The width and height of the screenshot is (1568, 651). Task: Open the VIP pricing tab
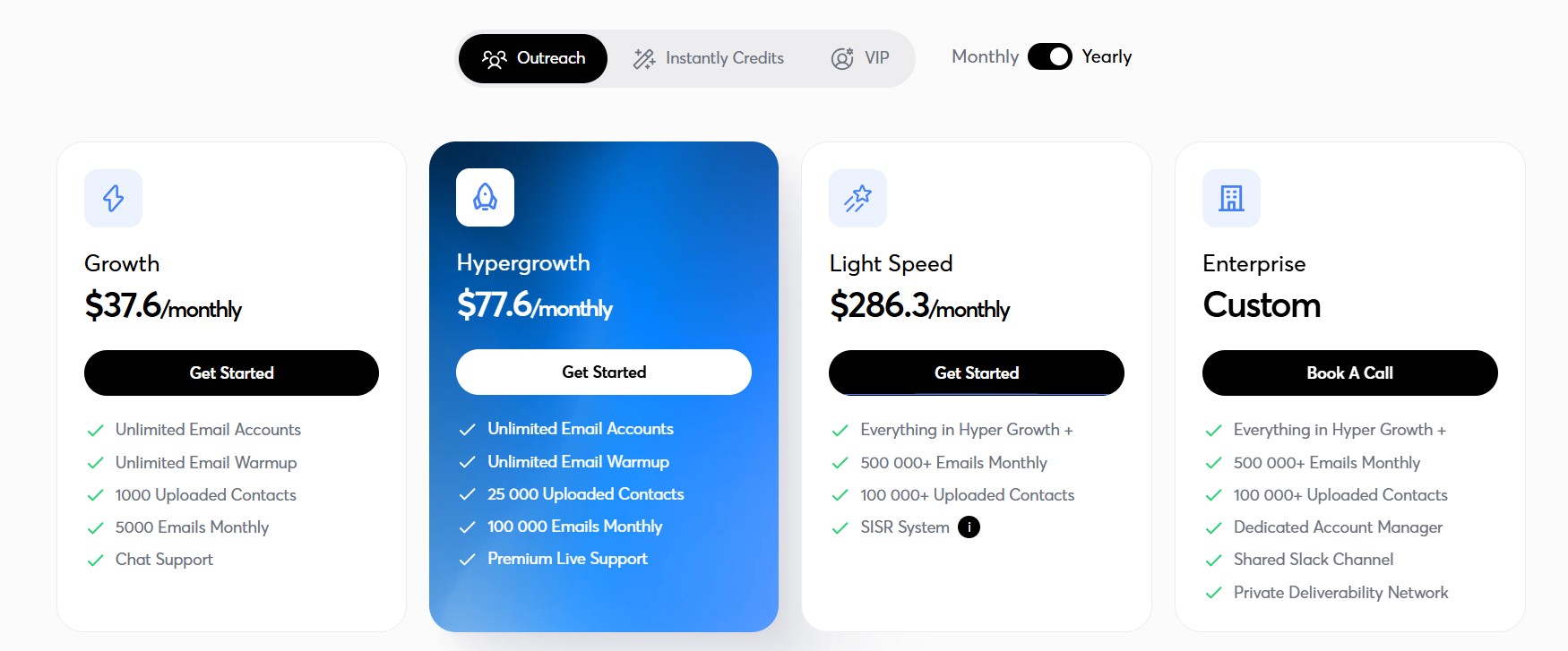point(862,58)
